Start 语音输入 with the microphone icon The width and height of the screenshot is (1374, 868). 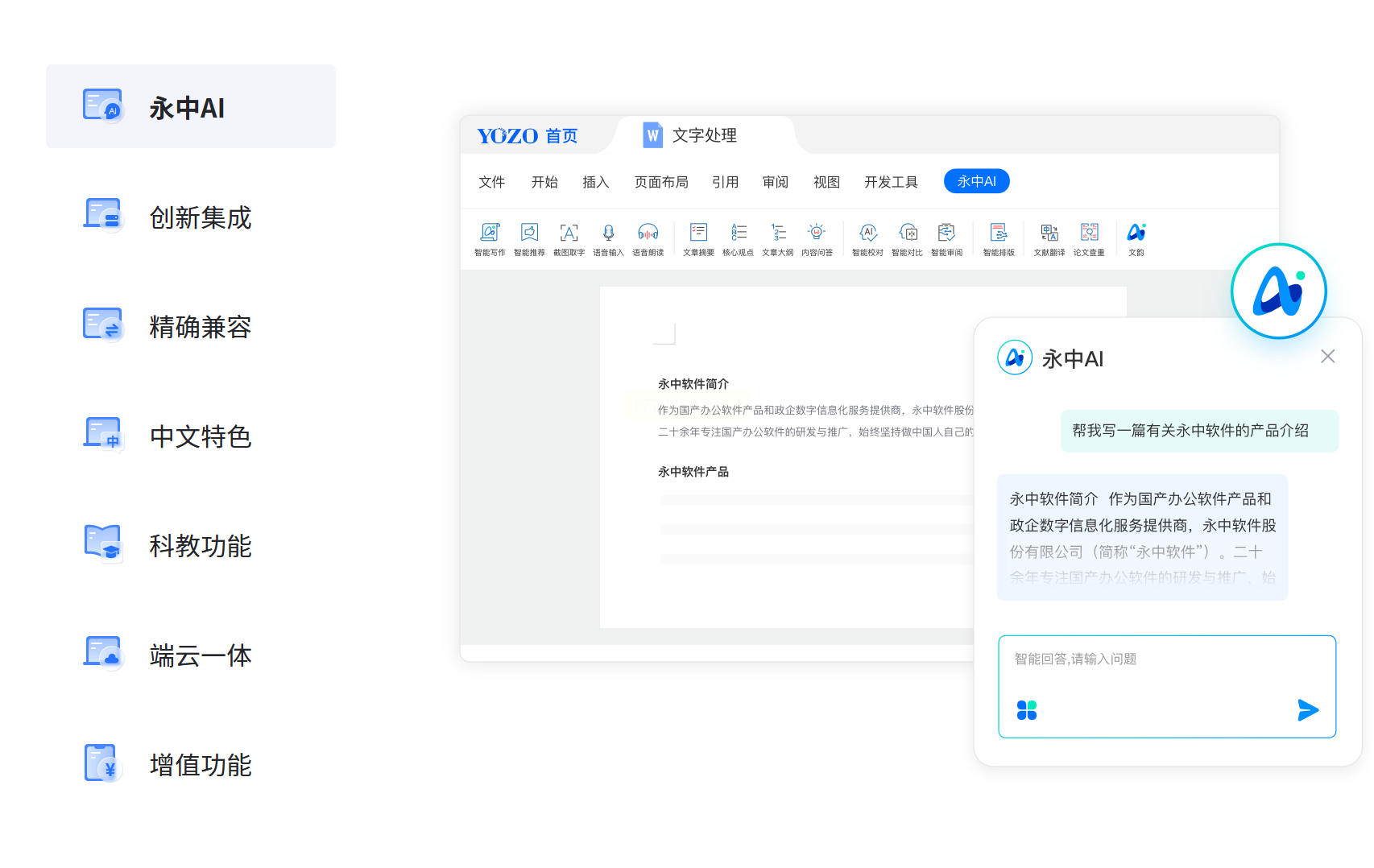click(x=608, y=239)
